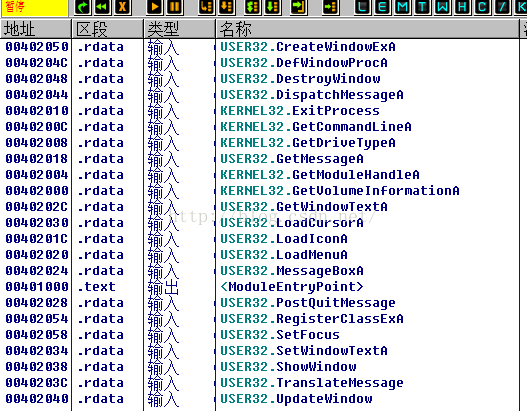Select USER32.RegisterClassExA entry
This screenshot has height=411, width=527.
312,319
